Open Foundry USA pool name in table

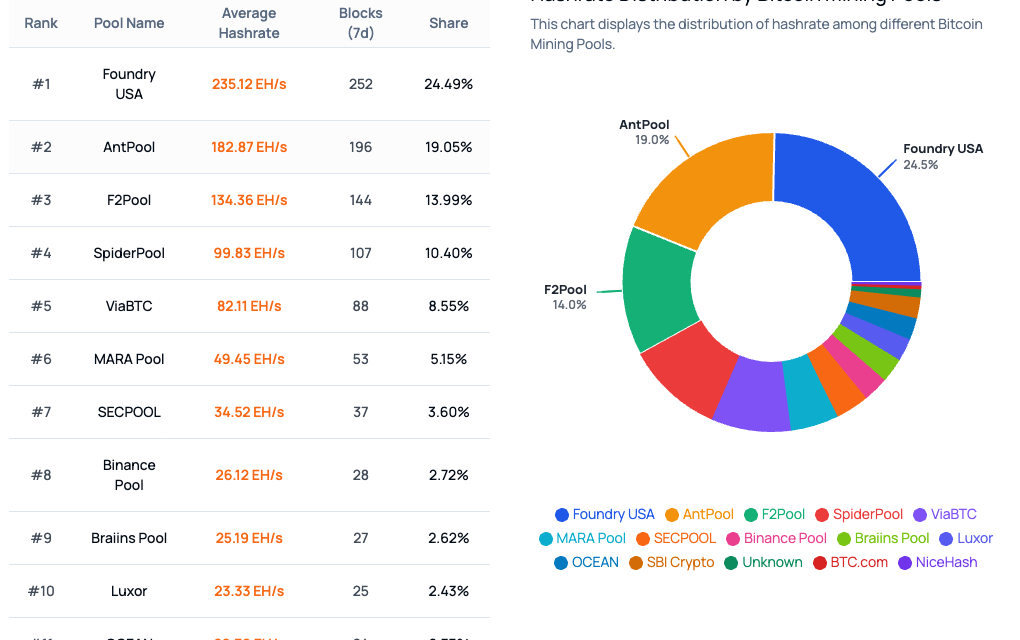[x=129, y=84]
